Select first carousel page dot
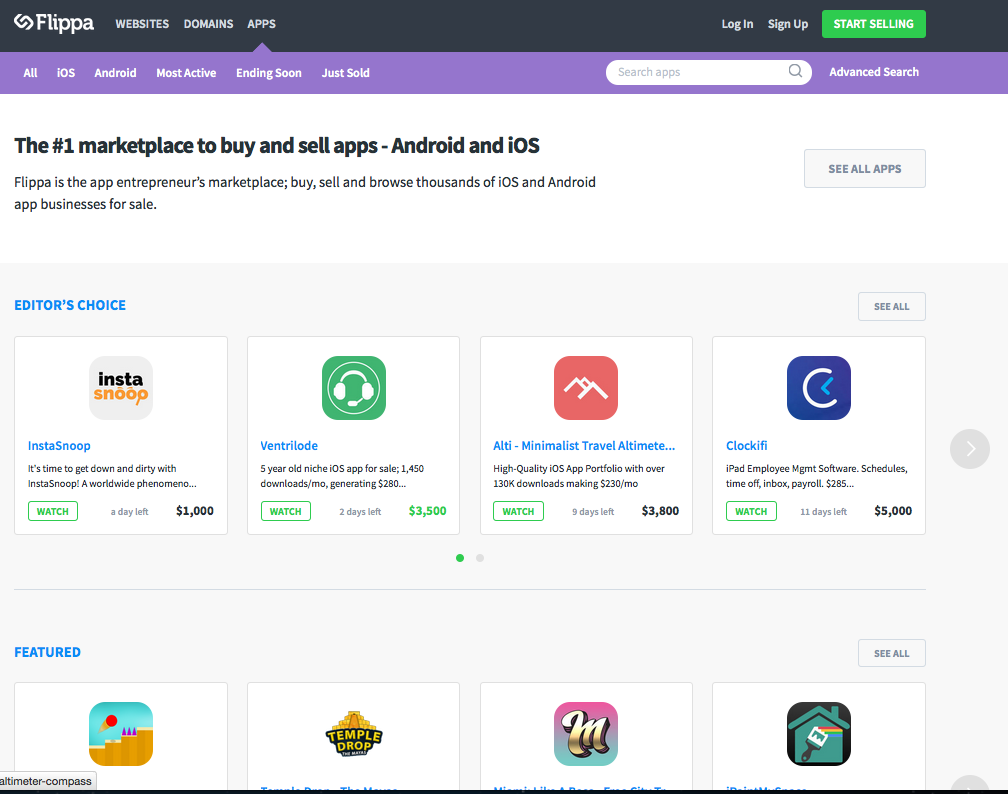Viewport: 1008px width, 794px height. pos(460,558)
